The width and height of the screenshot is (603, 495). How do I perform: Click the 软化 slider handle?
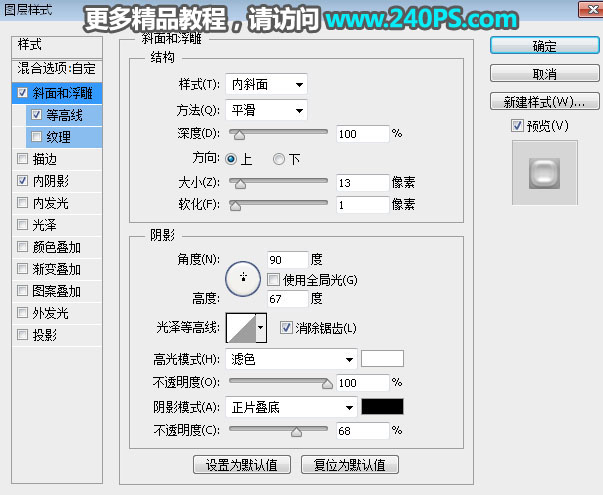235,206
